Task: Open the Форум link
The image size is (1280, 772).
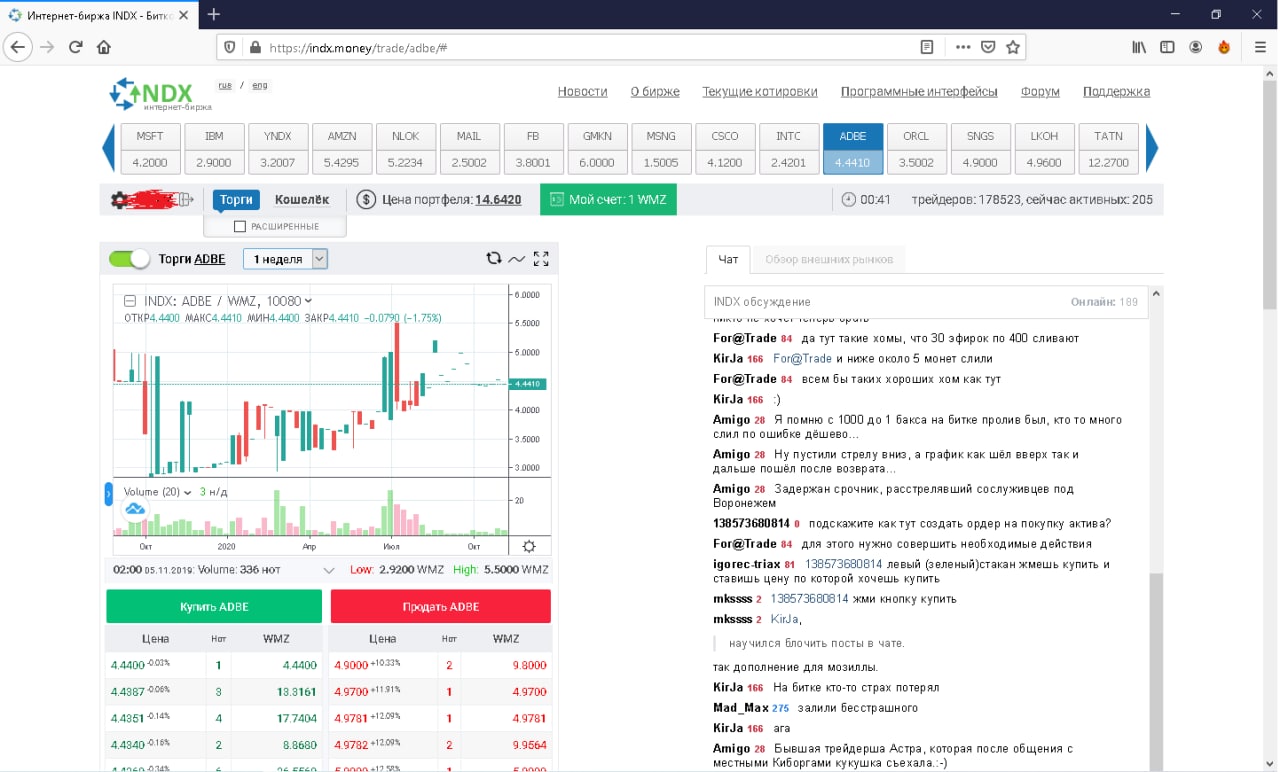Action: 1040,91
